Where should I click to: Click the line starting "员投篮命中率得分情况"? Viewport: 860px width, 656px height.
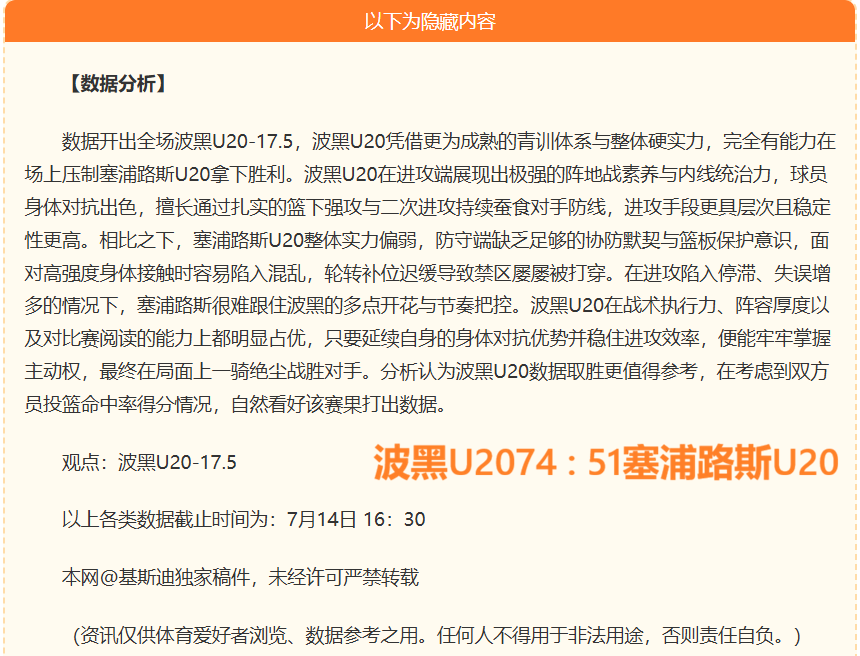[236, 404]
